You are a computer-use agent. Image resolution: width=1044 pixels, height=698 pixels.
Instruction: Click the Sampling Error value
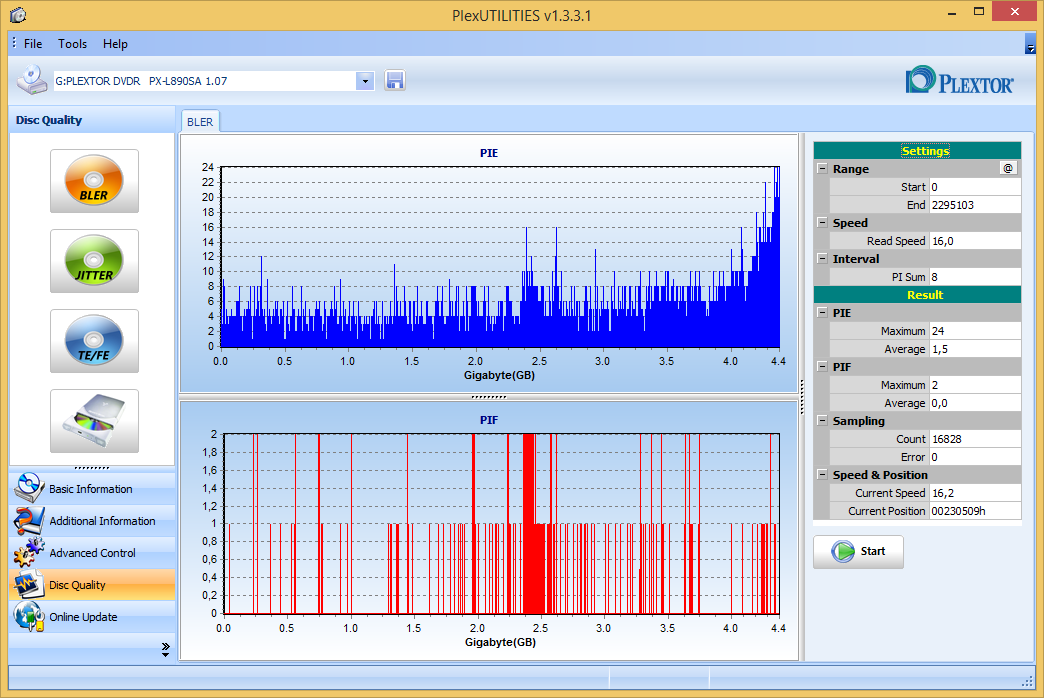pos(975,457)
